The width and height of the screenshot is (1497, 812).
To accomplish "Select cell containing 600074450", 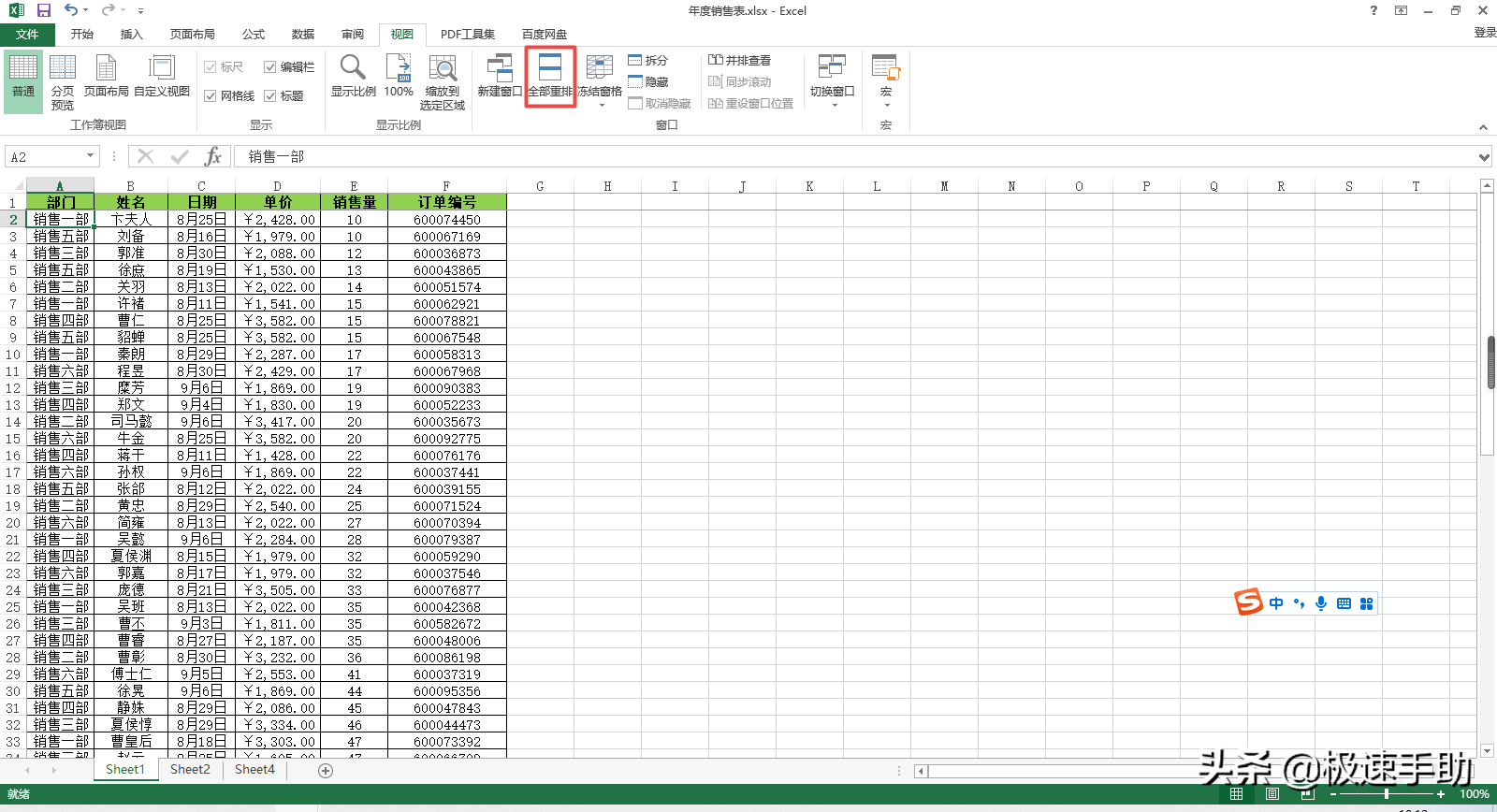I will 447,220.
